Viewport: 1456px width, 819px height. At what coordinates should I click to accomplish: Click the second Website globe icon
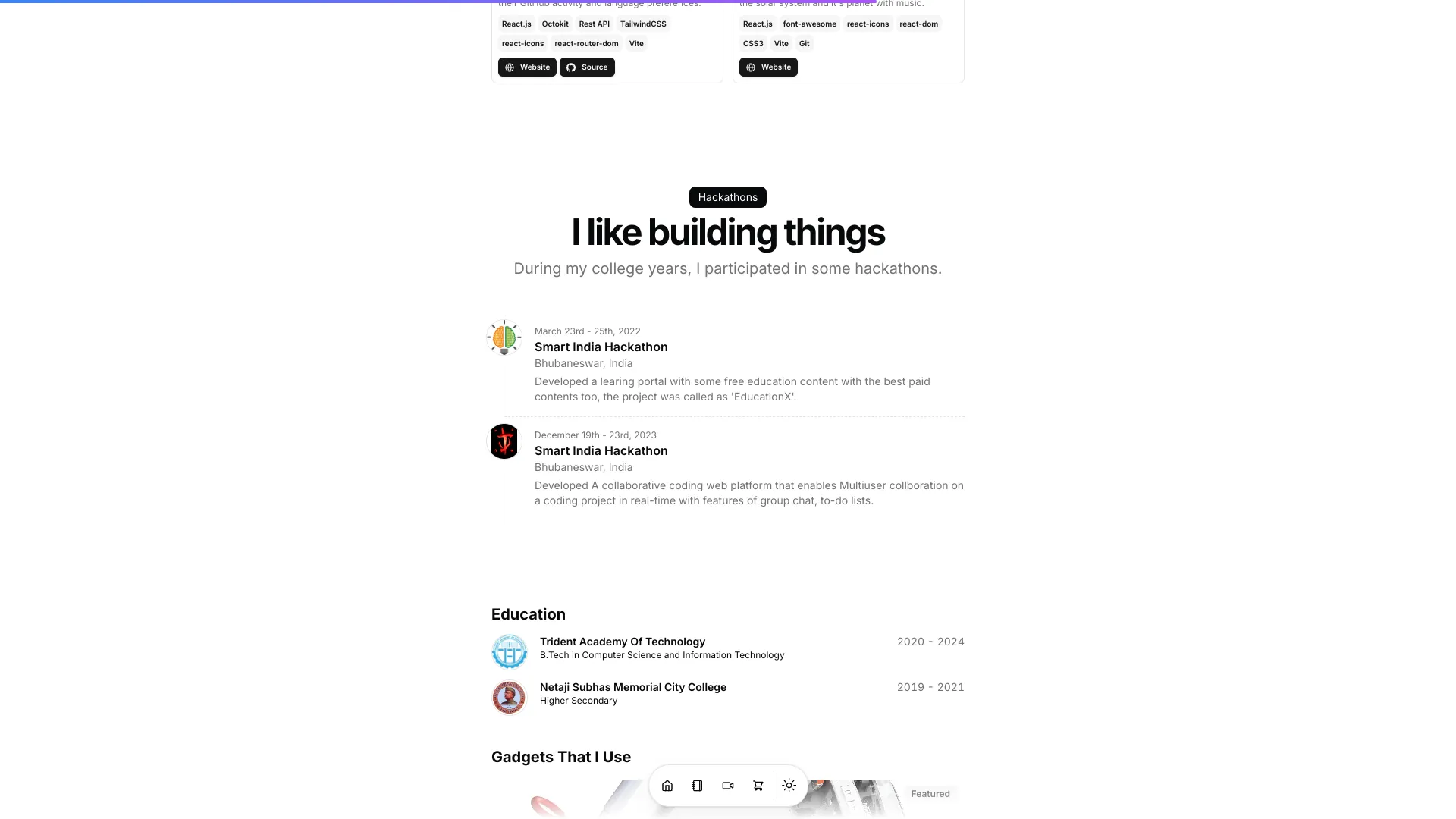click(750, 67)
